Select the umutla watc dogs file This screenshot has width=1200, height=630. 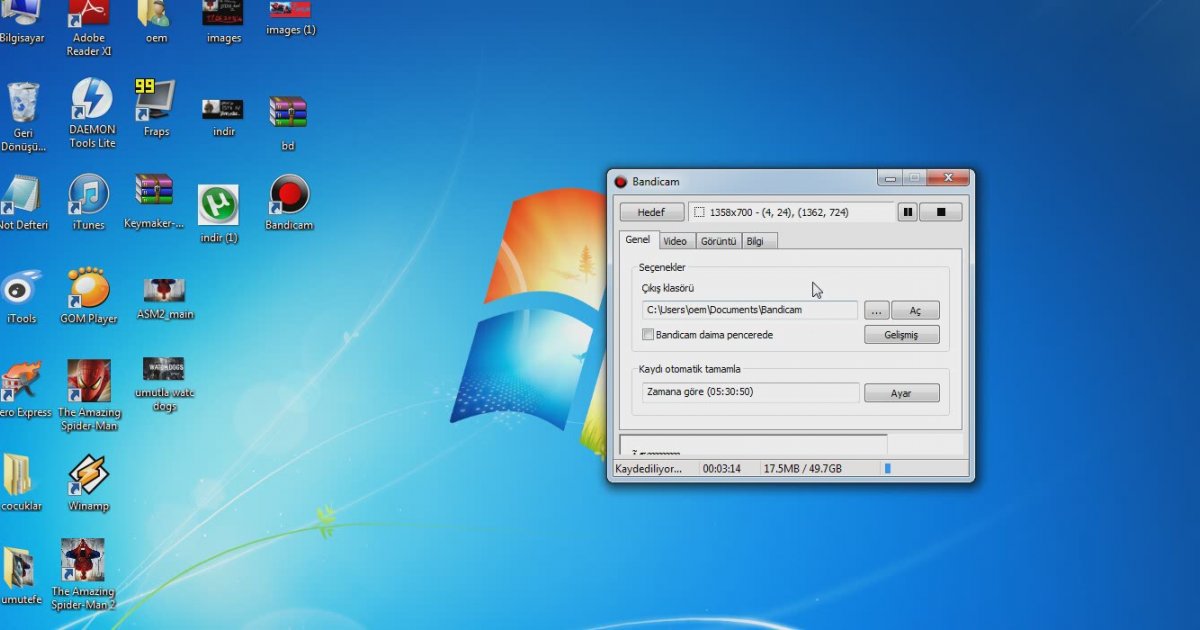point(166,384)
